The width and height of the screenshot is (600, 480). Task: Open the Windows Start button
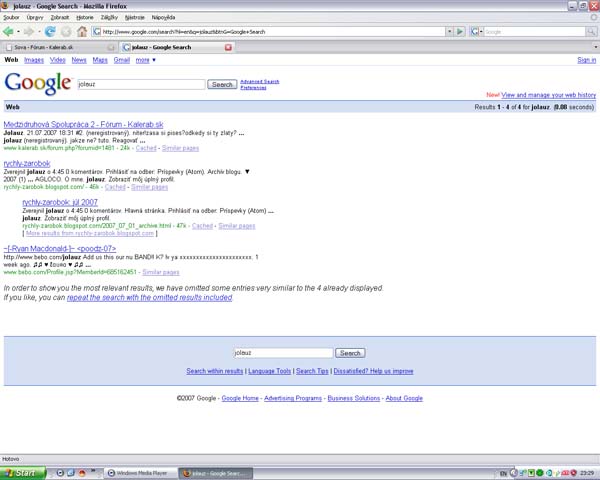pos(23,473)
